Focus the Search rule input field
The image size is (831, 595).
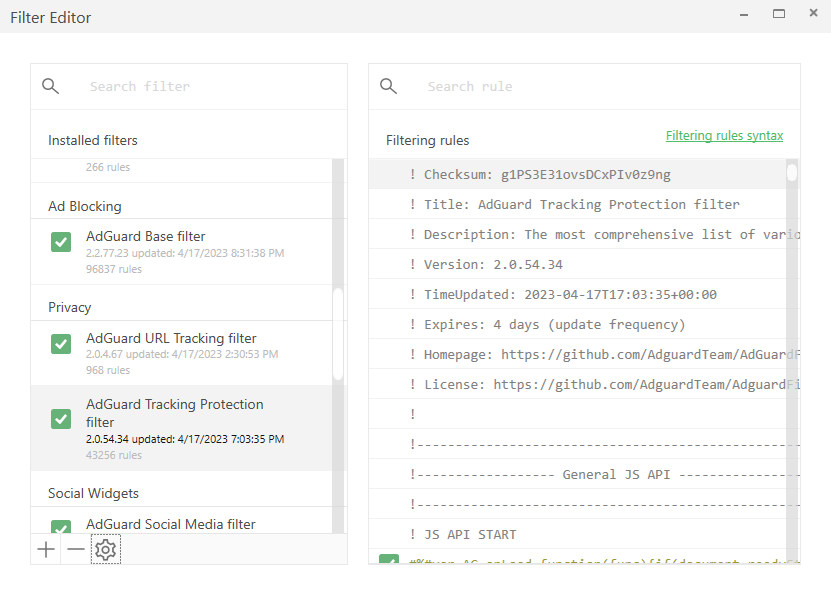click(x=609, y=86)
